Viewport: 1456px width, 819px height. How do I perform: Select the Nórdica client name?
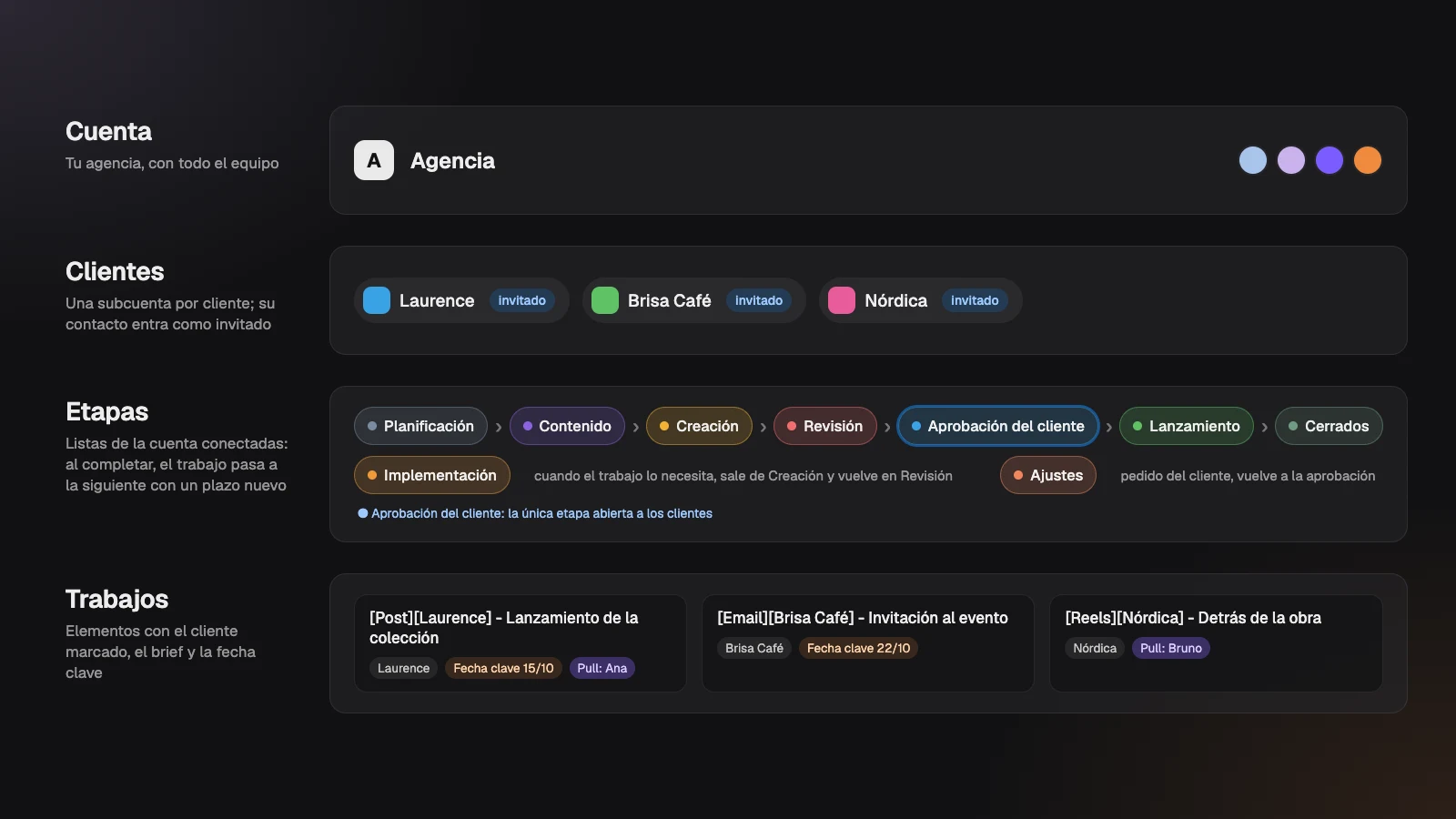(896, 300)
